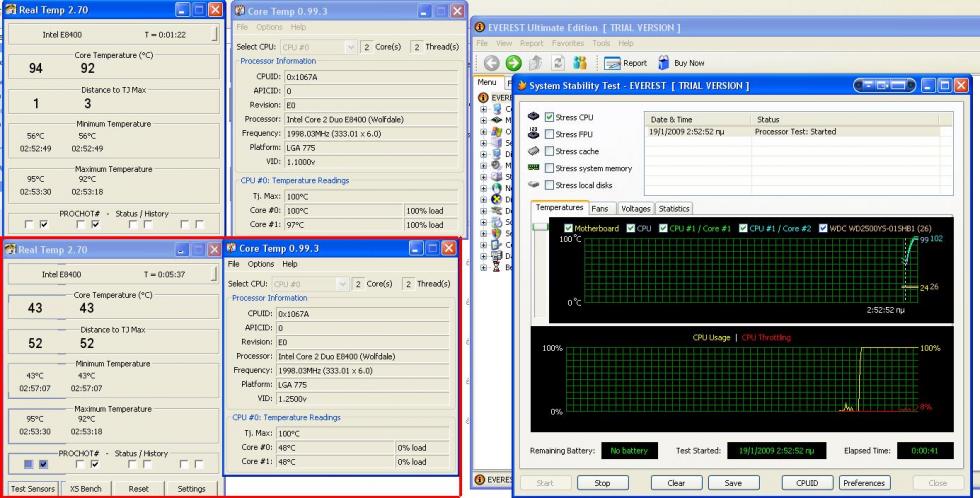Click the Clear button in Stability Test
This screenshot has width=980, height=498.
[676, 483]
